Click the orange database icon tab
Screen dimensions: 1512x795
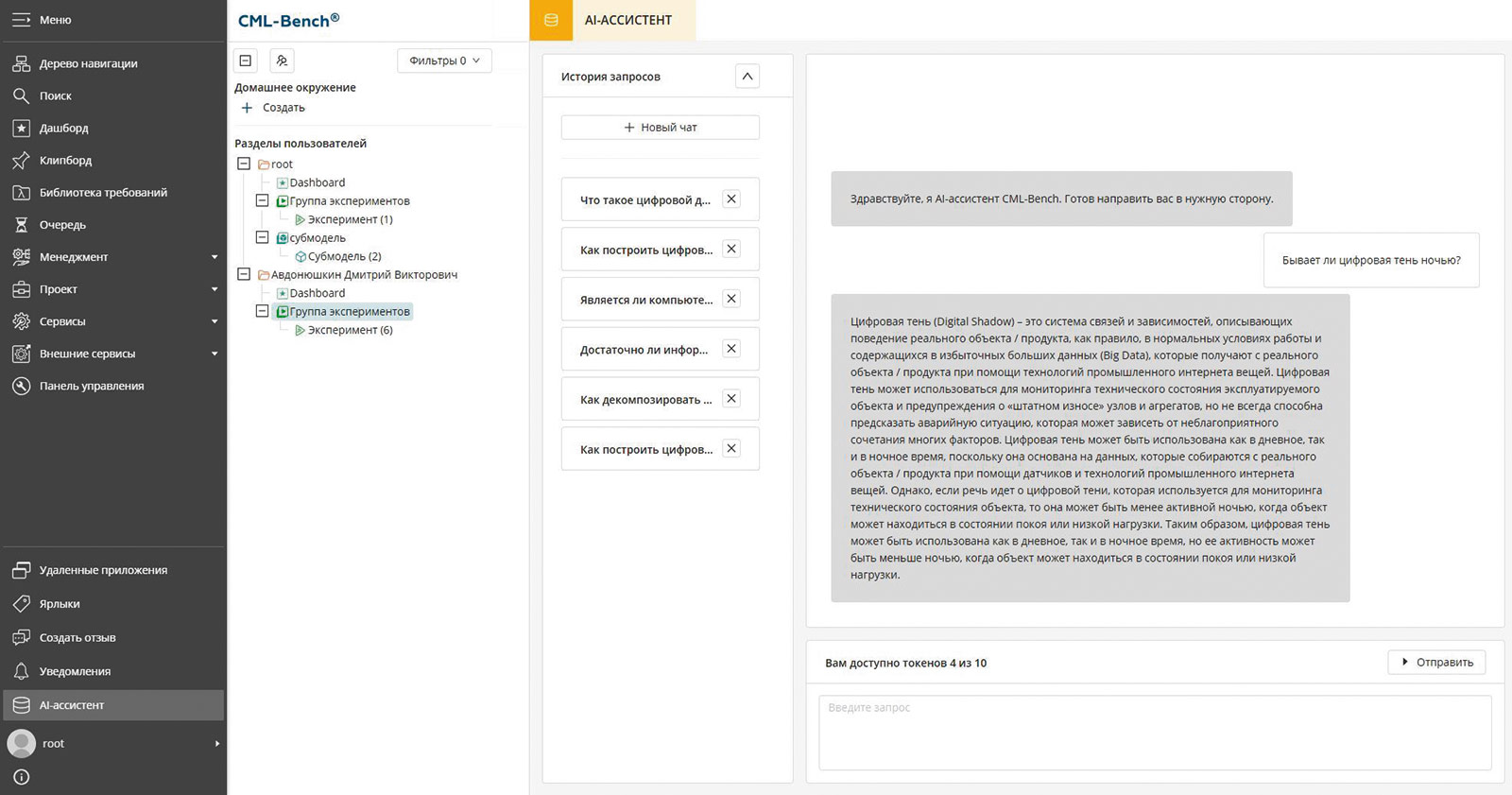[551, 20]
